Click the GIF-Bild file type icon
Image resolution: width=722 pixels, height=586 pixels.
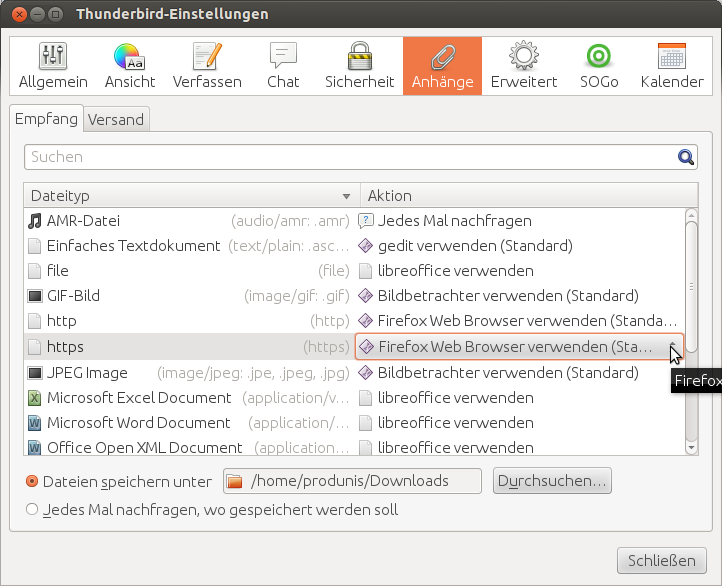[35, 296]
